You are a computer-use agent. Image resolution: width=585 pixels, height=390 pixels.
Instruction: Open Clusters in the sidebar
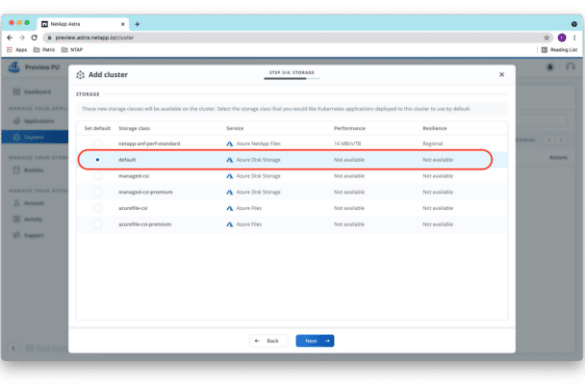click(x=35, y=137)
